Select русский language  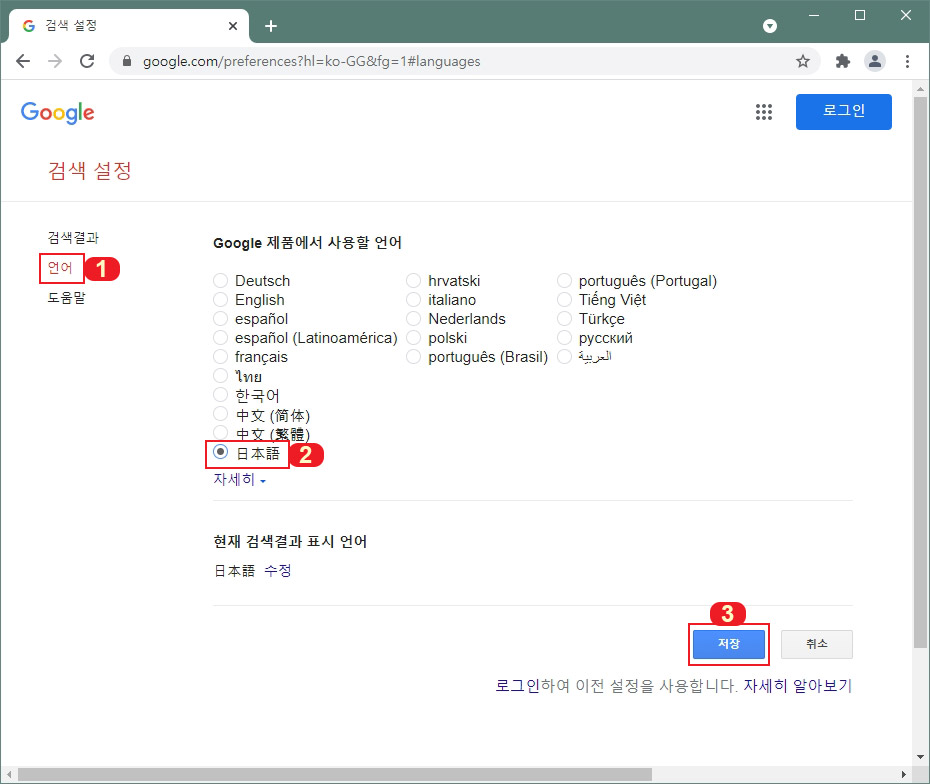coord(565,337)
